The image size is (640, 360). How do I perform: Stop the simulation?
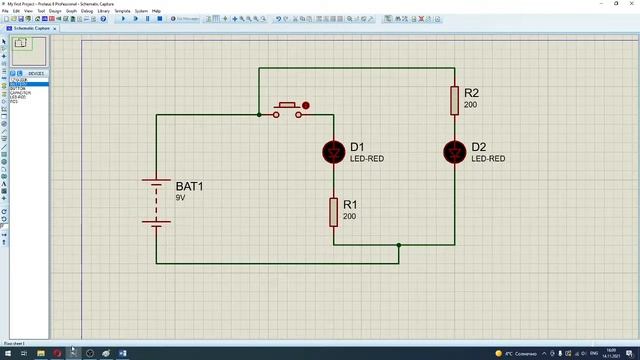[x=160, y=19]
